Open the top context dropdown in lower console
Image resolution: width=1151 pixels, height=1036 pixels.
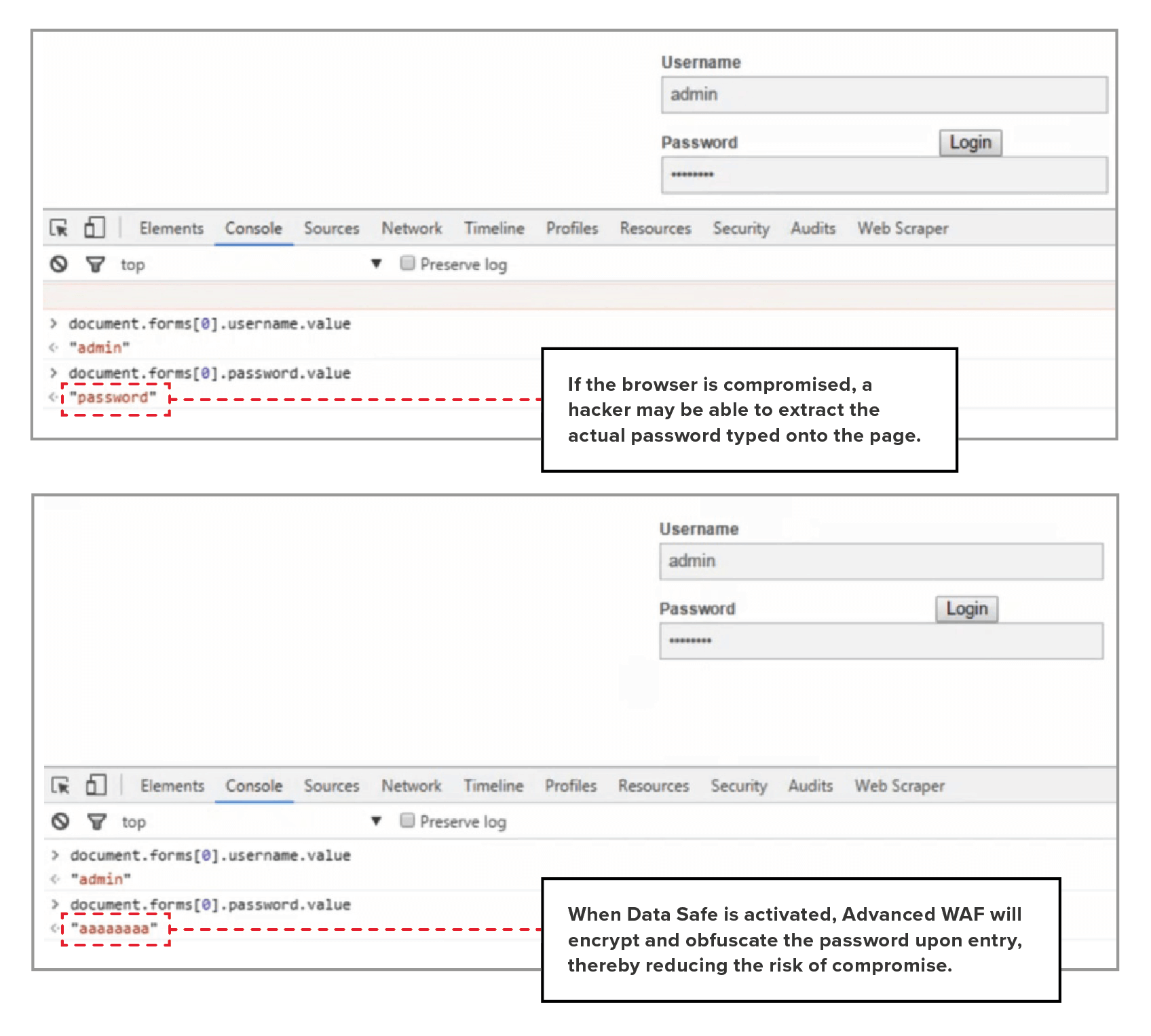point(376,821)
